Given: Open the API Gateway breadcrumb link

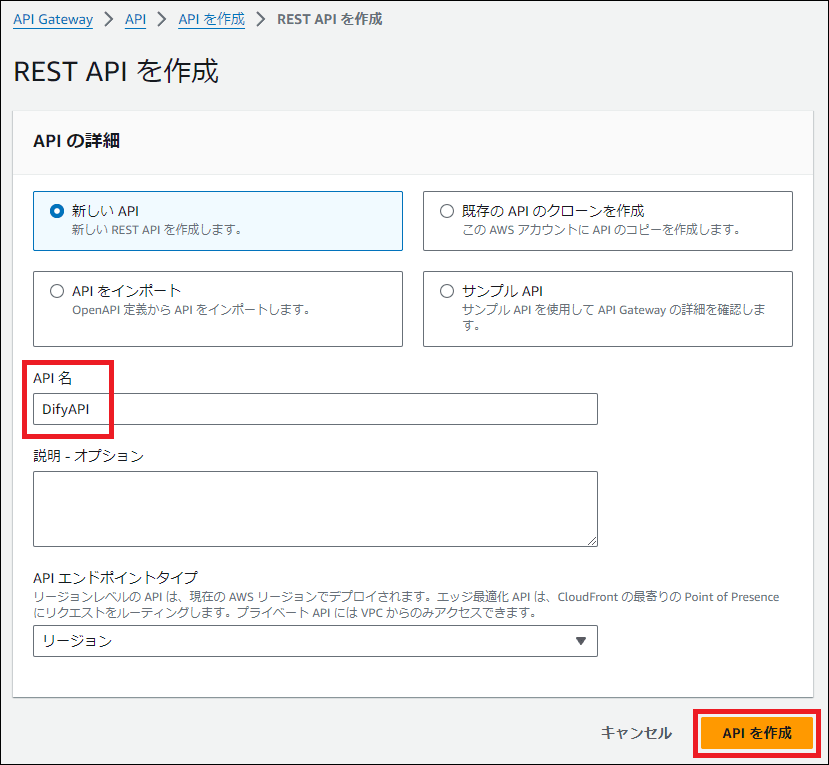Looking at the screenshot, I should (53, 19).
